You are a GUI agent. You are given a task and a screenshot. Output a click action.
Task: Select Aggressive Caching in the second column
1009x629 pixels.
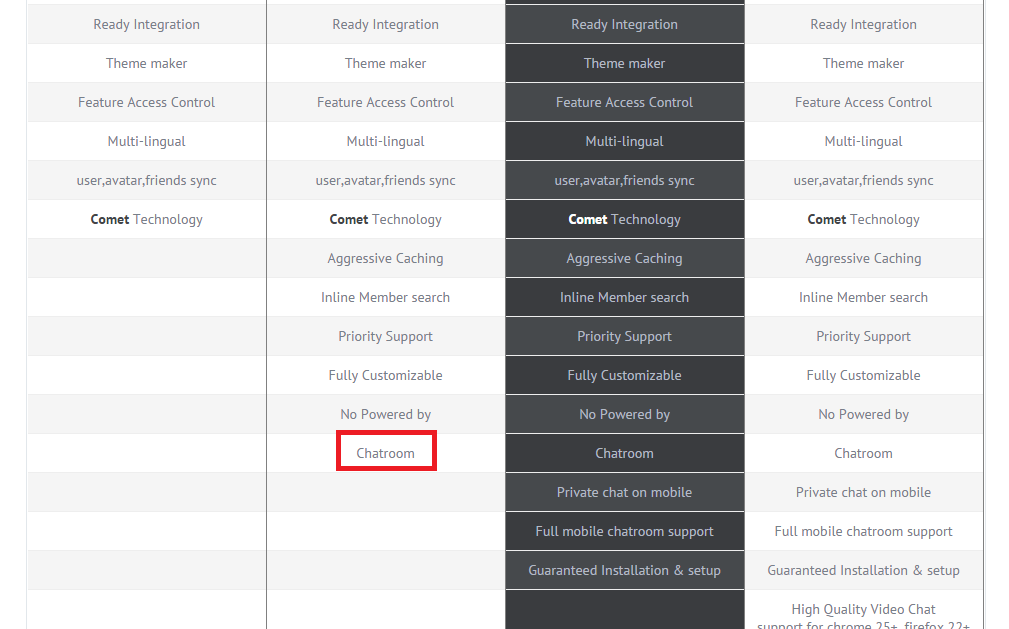pyautogui.click(x=385, y=258)
